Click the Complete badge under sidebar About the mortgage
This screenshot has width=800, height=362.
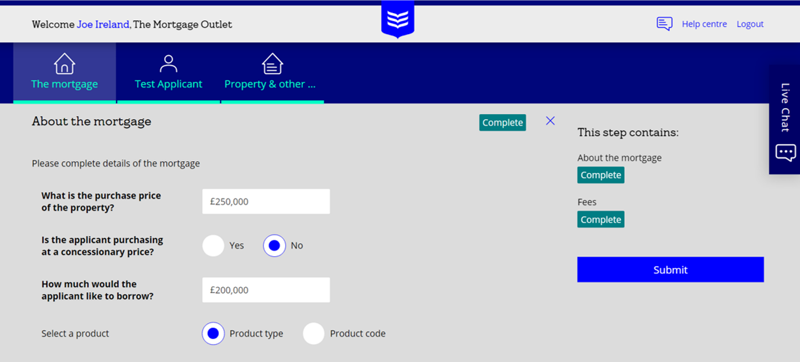click(x=601, y=175)
